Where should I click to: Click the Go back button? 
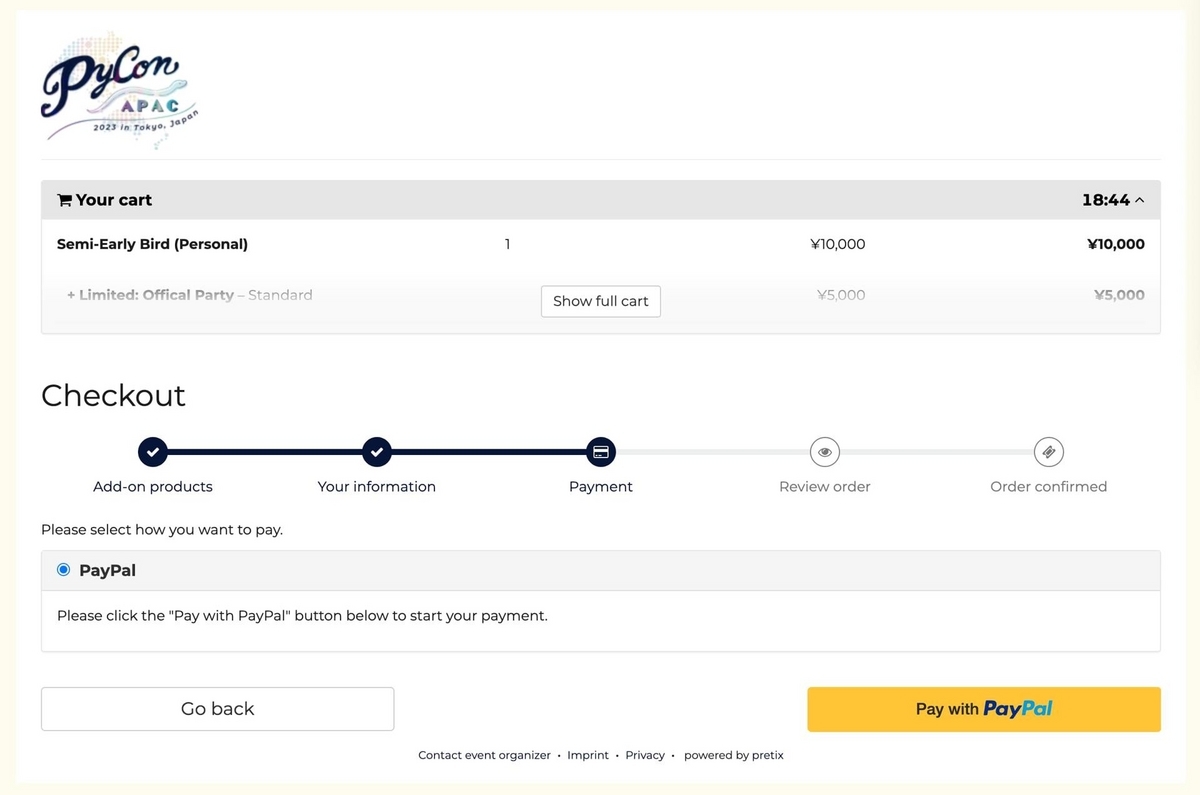(217, 709)
